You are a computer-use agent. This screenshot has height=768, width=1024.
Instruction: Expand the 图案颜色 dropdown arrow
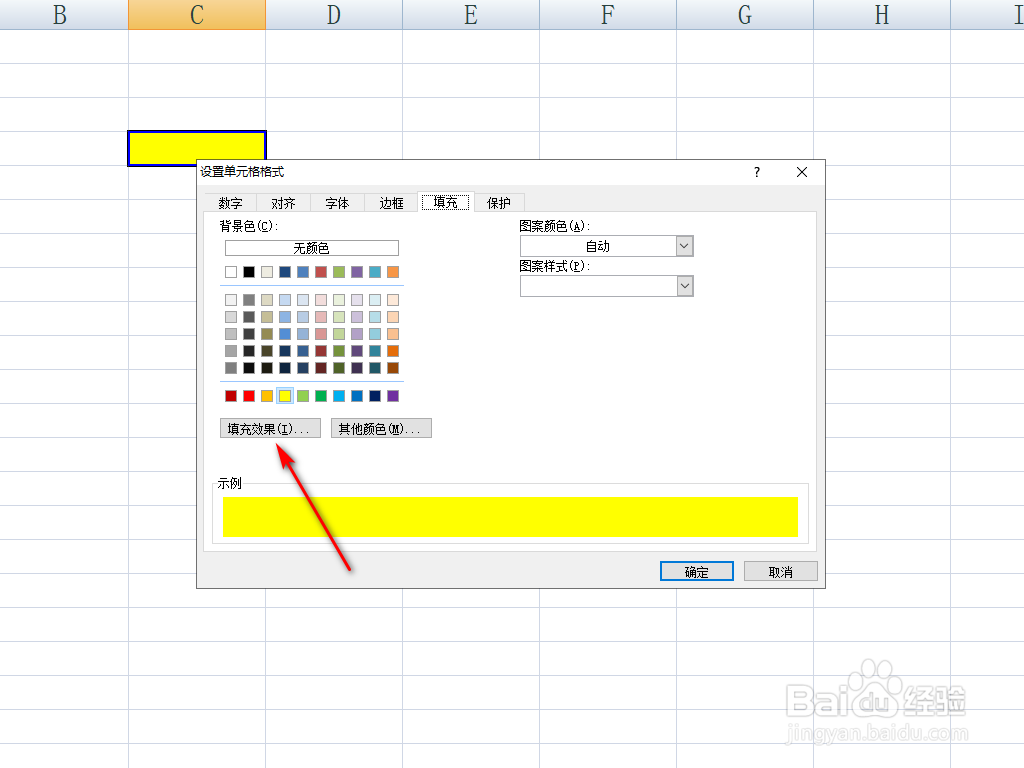pyautogui.click(x=684, y=246)
